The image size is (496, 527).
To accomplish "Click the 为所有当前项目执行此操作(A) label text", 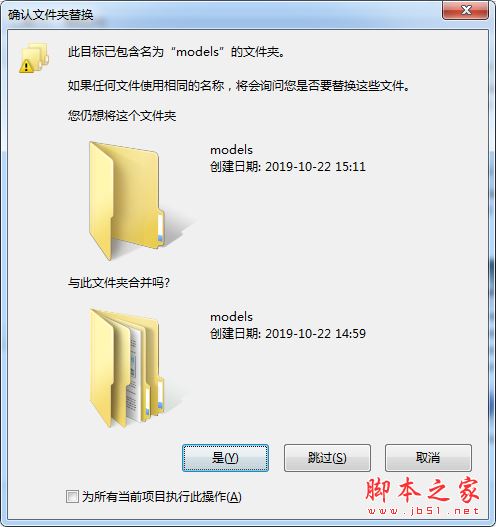I will point(162,496).
